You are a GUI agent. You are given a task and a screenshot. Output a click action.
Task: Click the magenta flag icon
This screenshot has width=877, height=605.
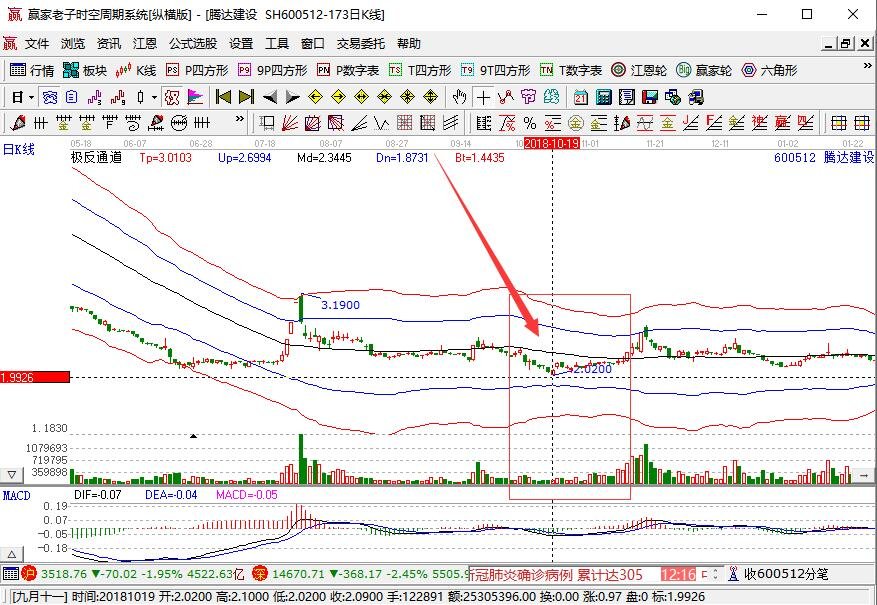point(195,97)
